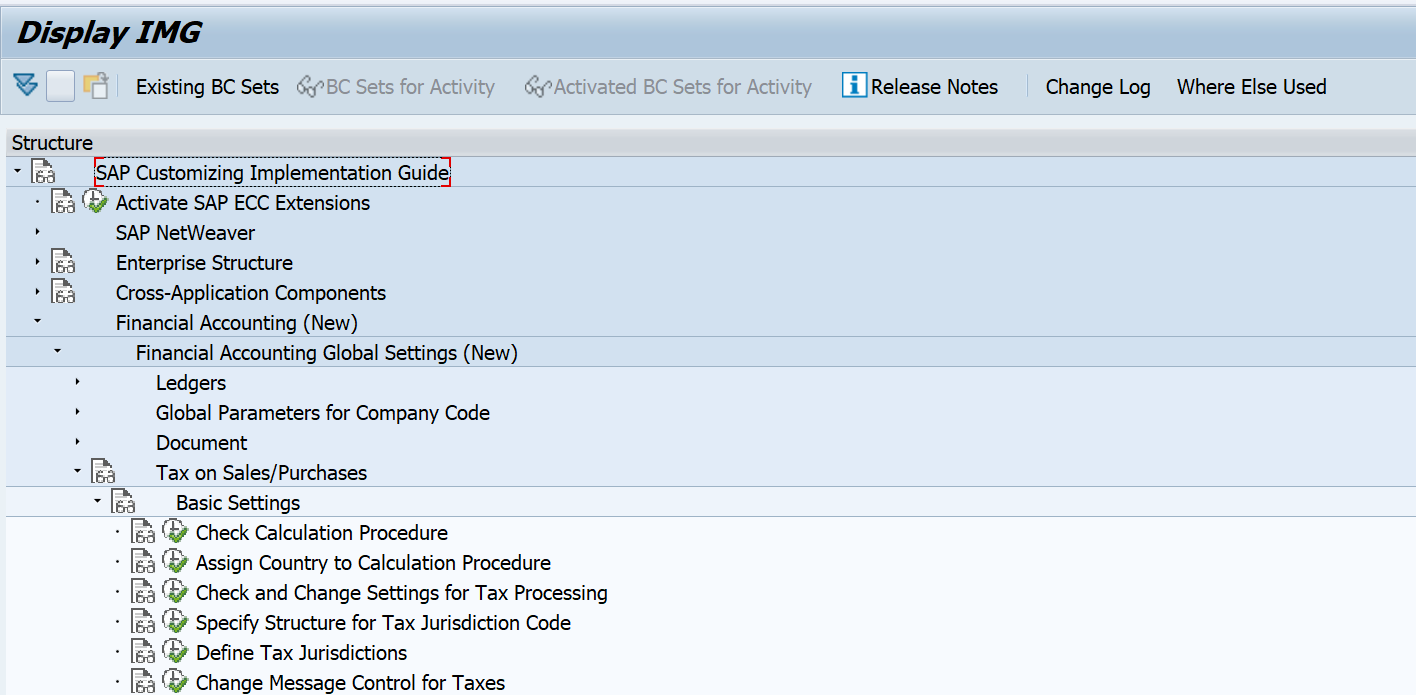Image resolution: width=1416 pixels, height=695 pixels.
Task: Open documentation icon for Define Tax Jurisdictions
Action: coord(143,653)
